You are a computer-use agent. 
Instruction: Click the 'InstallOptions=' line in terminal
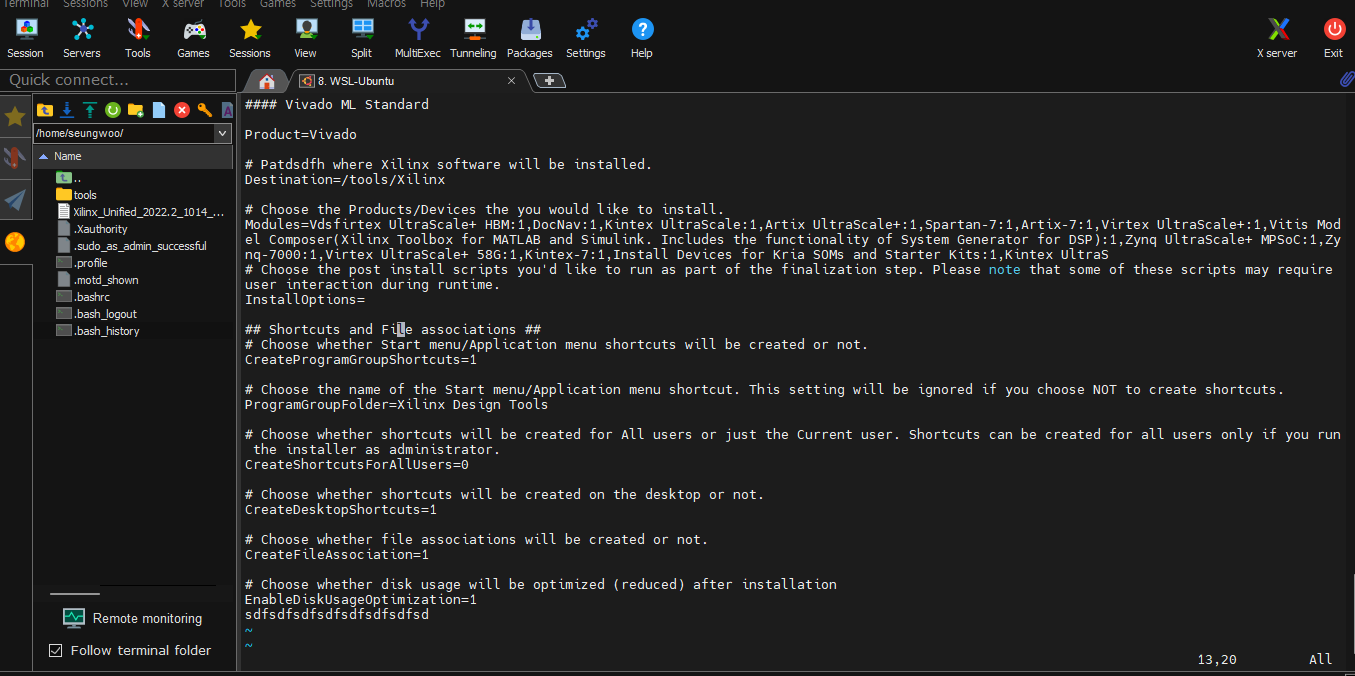(x=305, y=299)
